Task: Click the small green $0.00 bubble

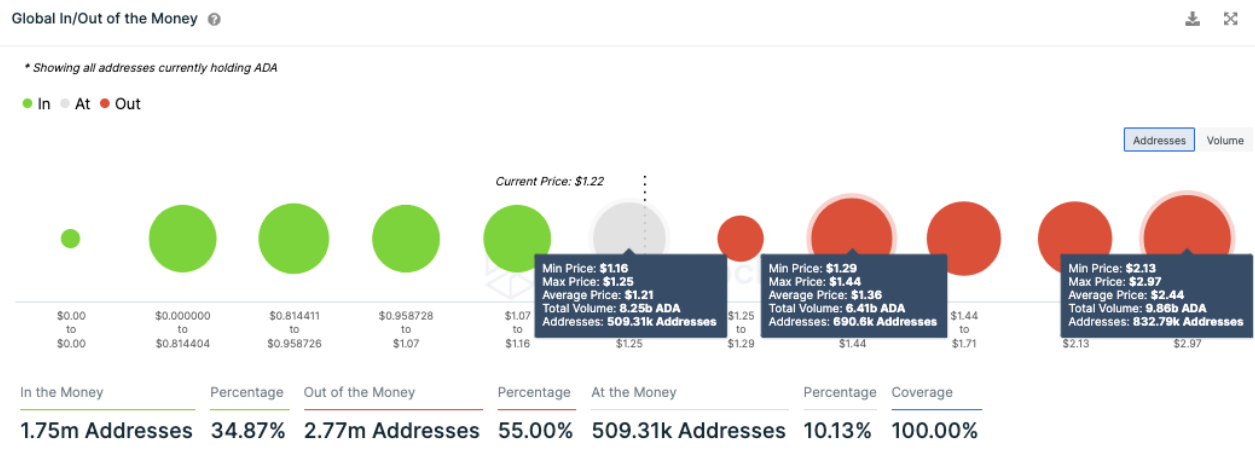Action: point(70,238)
